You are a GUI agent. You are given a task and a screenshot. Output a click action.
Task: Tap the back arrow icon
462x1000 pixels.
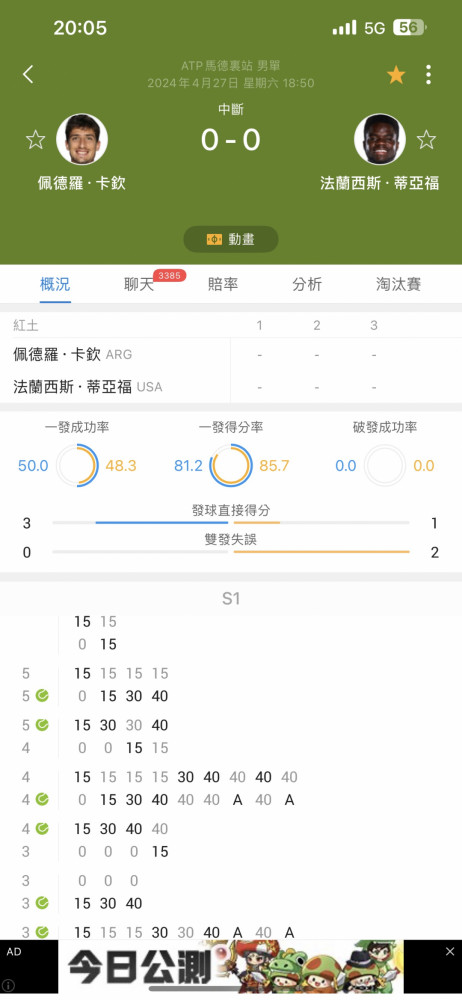28,75
